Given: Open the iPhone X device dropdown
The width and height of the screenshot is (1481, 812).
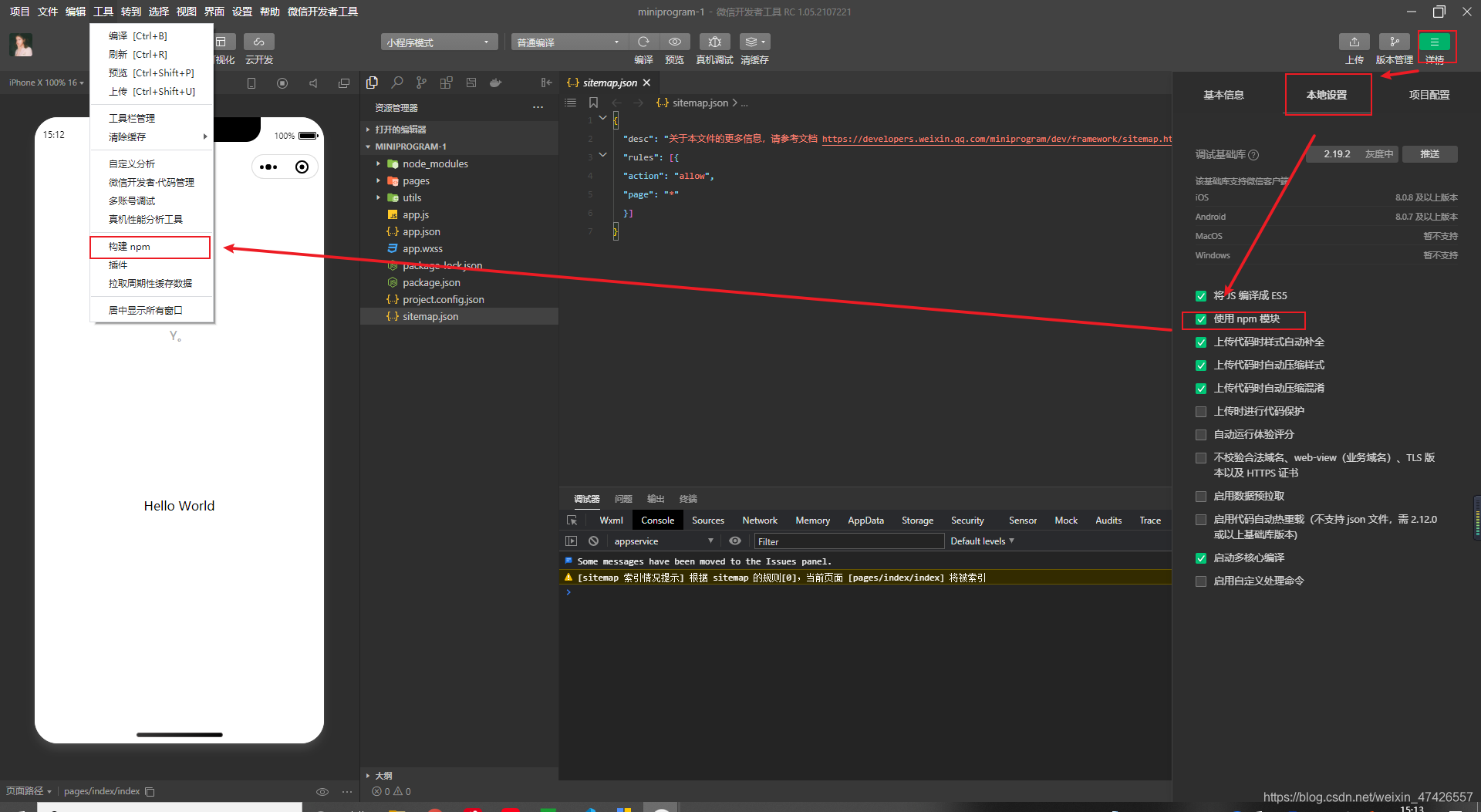Looking at the screenshot, I should pos(46,83).
